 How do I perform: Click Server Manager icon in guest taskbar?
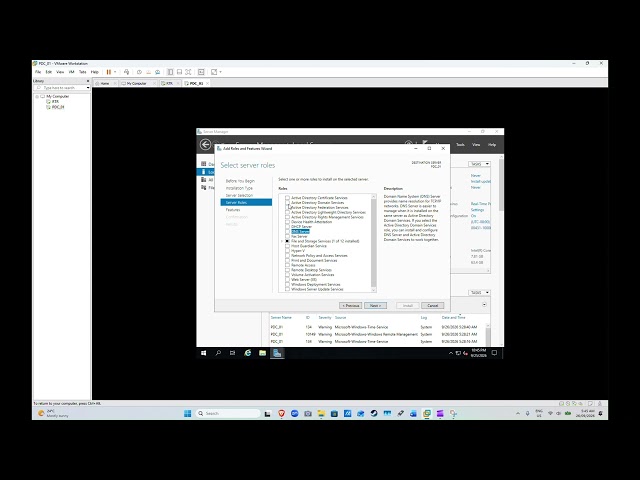277,353
